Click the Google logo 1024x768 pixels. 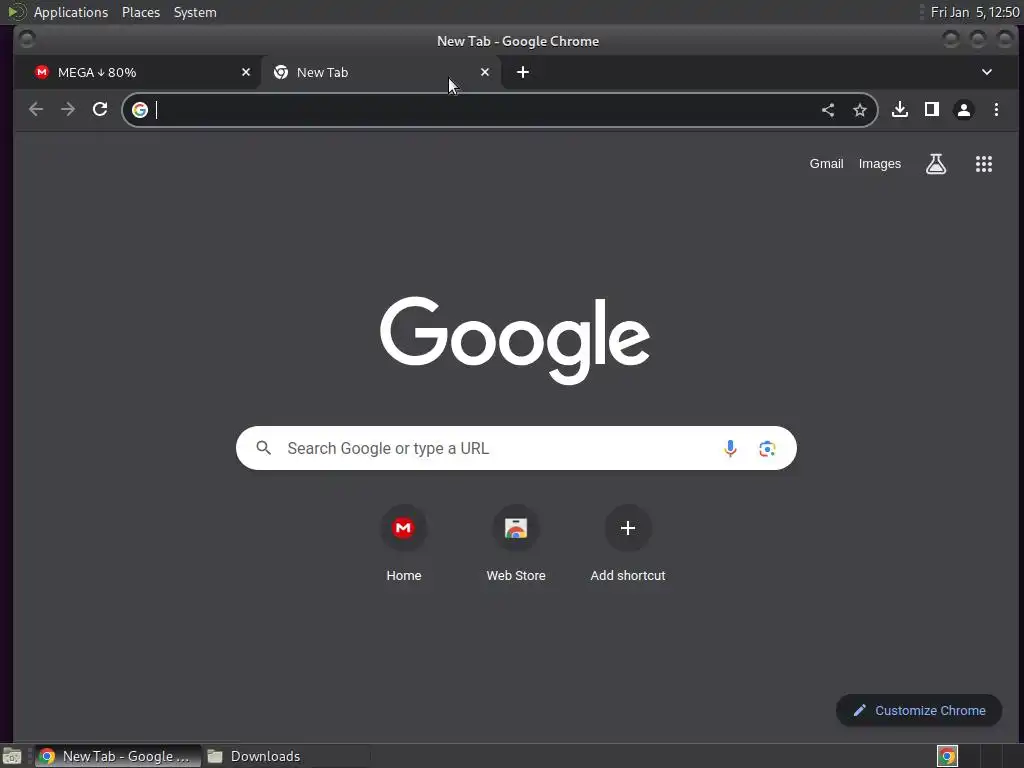coord(515,340)
